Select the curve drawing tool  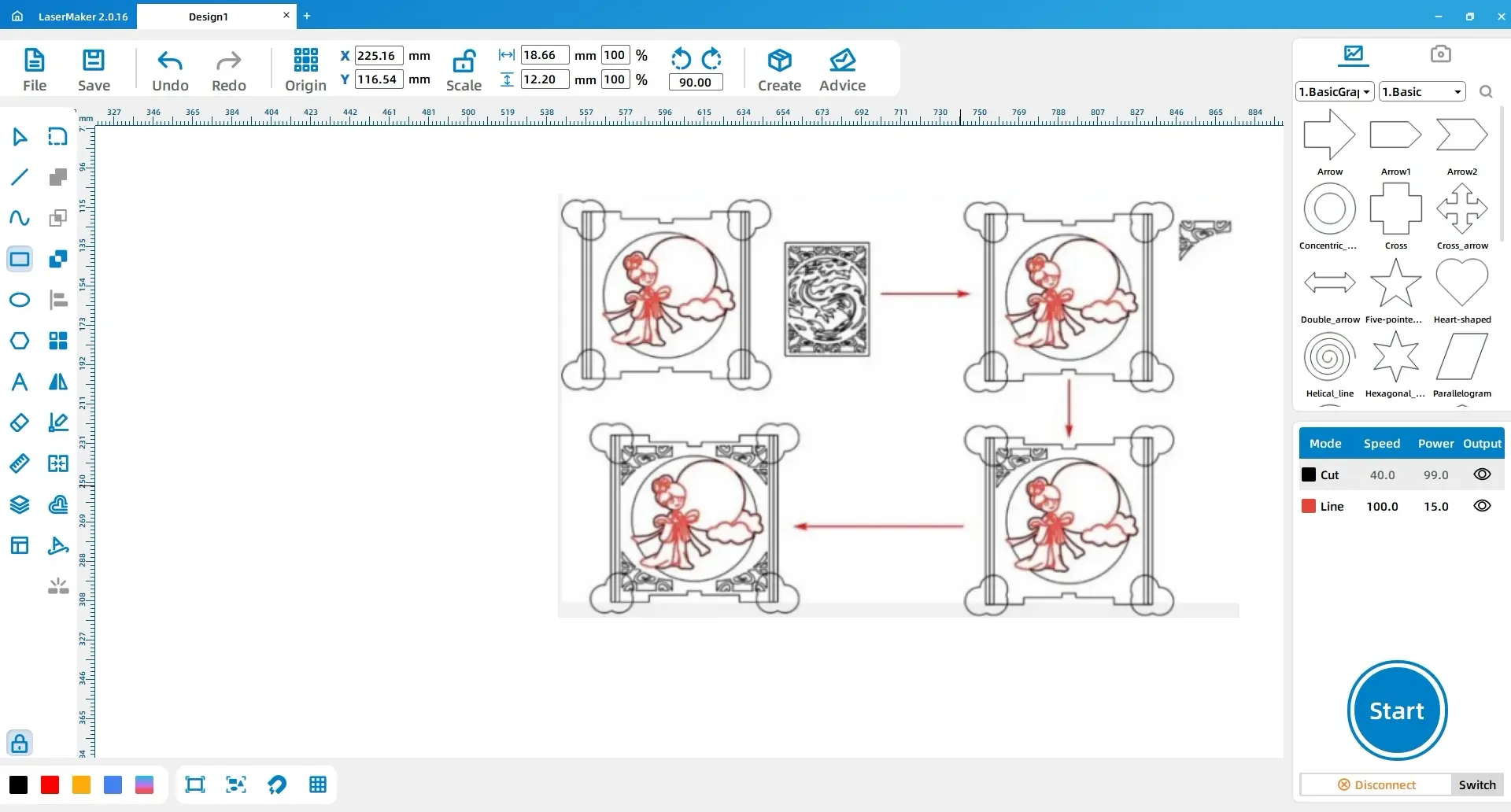click(x=20, y=218)
